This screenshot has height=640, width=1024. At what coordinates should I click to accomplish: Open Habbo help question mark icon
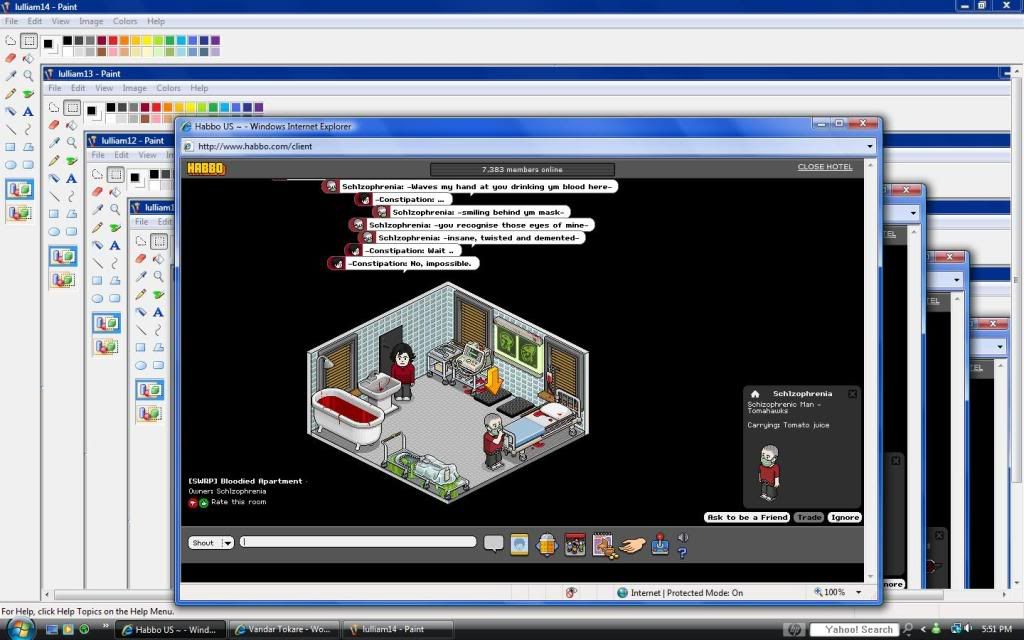683,552
